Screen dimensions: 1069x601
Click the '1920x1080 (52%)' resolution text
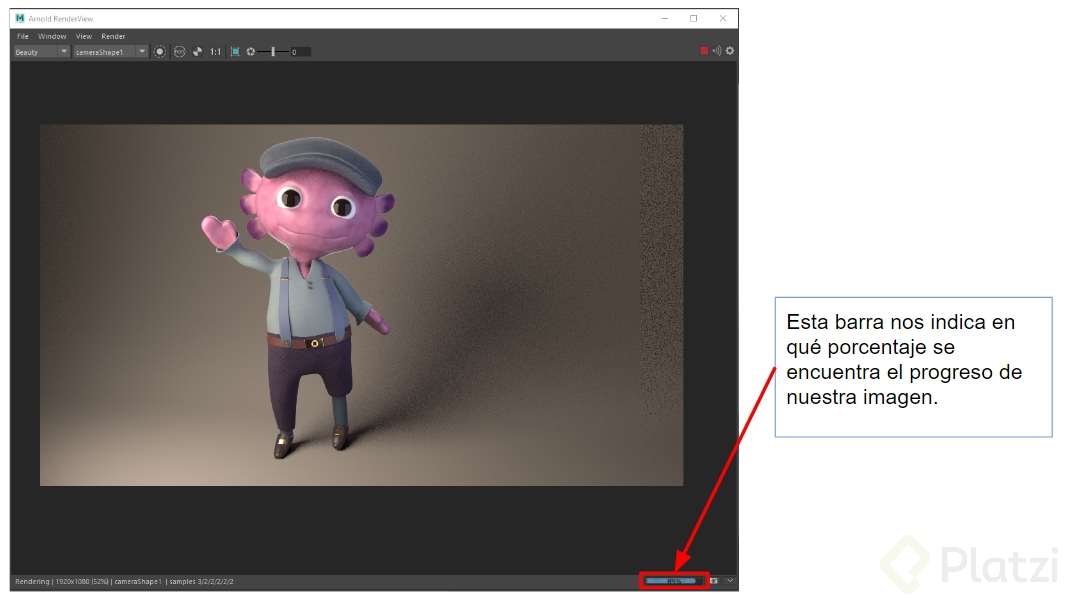pos(82,582)
